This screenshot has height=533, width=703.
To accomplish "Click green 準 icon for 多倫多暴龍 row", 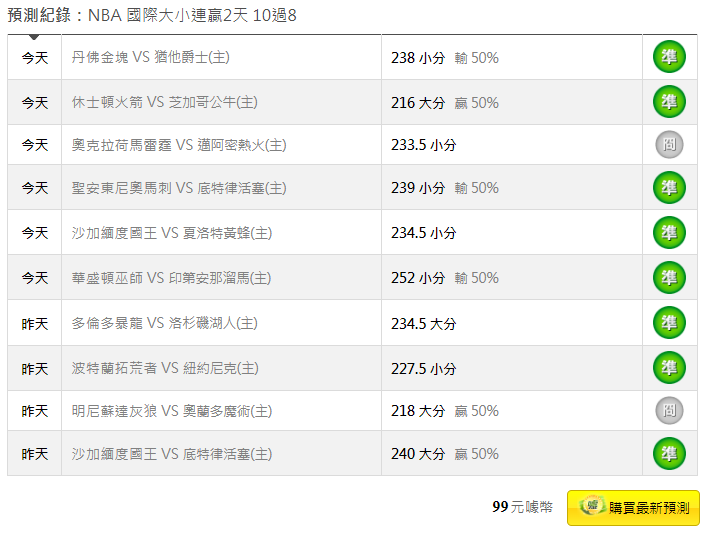I will [x=669, y=323].
